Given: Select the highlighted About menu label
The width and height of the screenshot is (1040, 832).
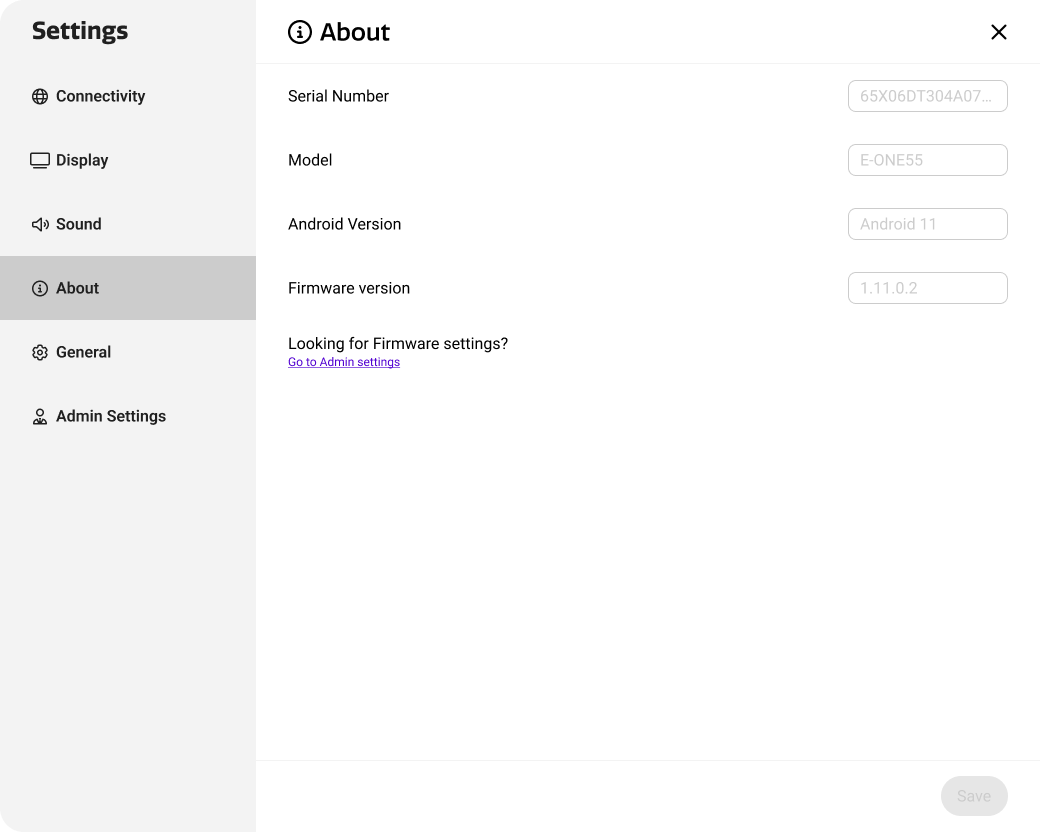Looking at the screenshot, I should point(77,288).
